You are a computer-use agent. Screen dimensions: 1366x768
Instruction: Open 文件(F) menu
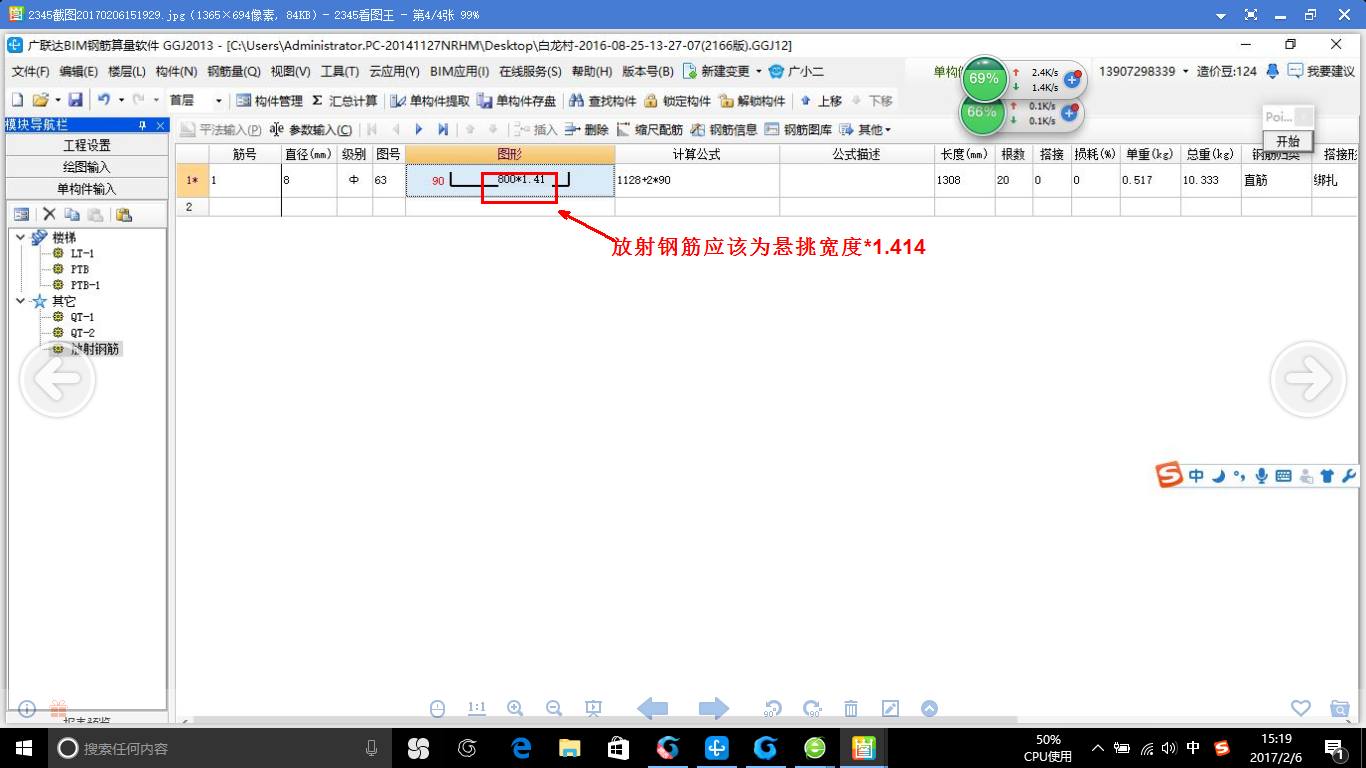(31, 72)
